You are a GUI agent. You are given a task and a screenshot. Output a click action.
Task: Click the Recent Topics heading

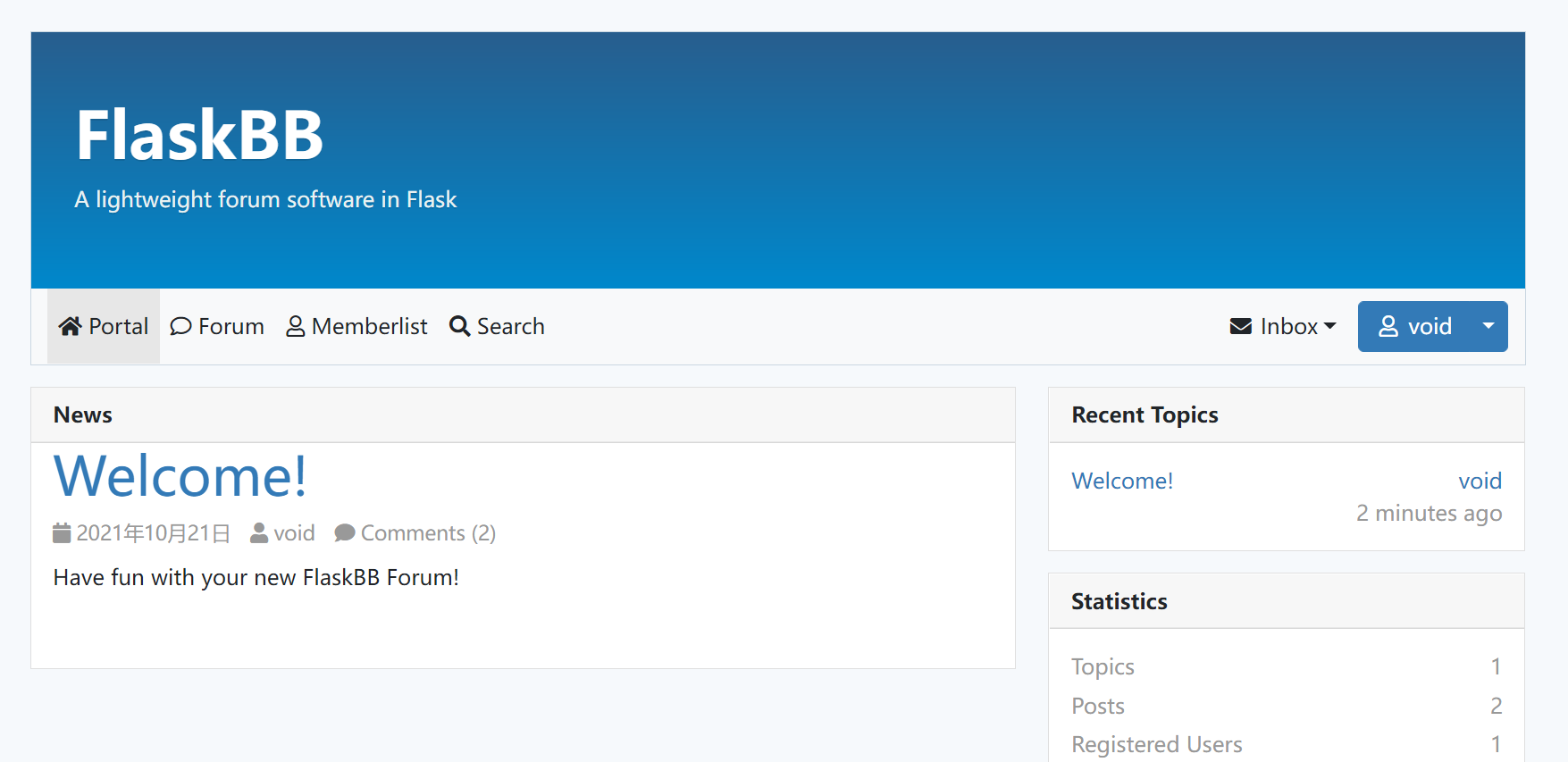[x=1145, y=414]
